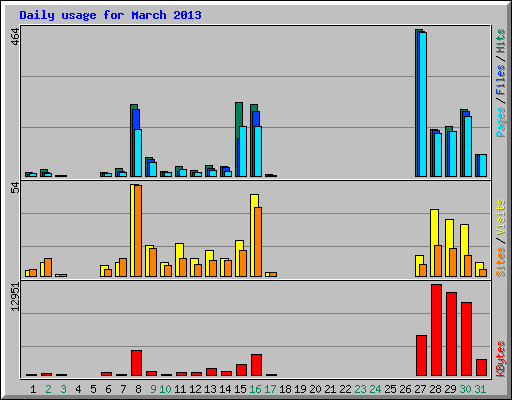Viewport: 512px width, 400px height.
Task: Click day 12 on the x-axis
Action: click(195, 389)
